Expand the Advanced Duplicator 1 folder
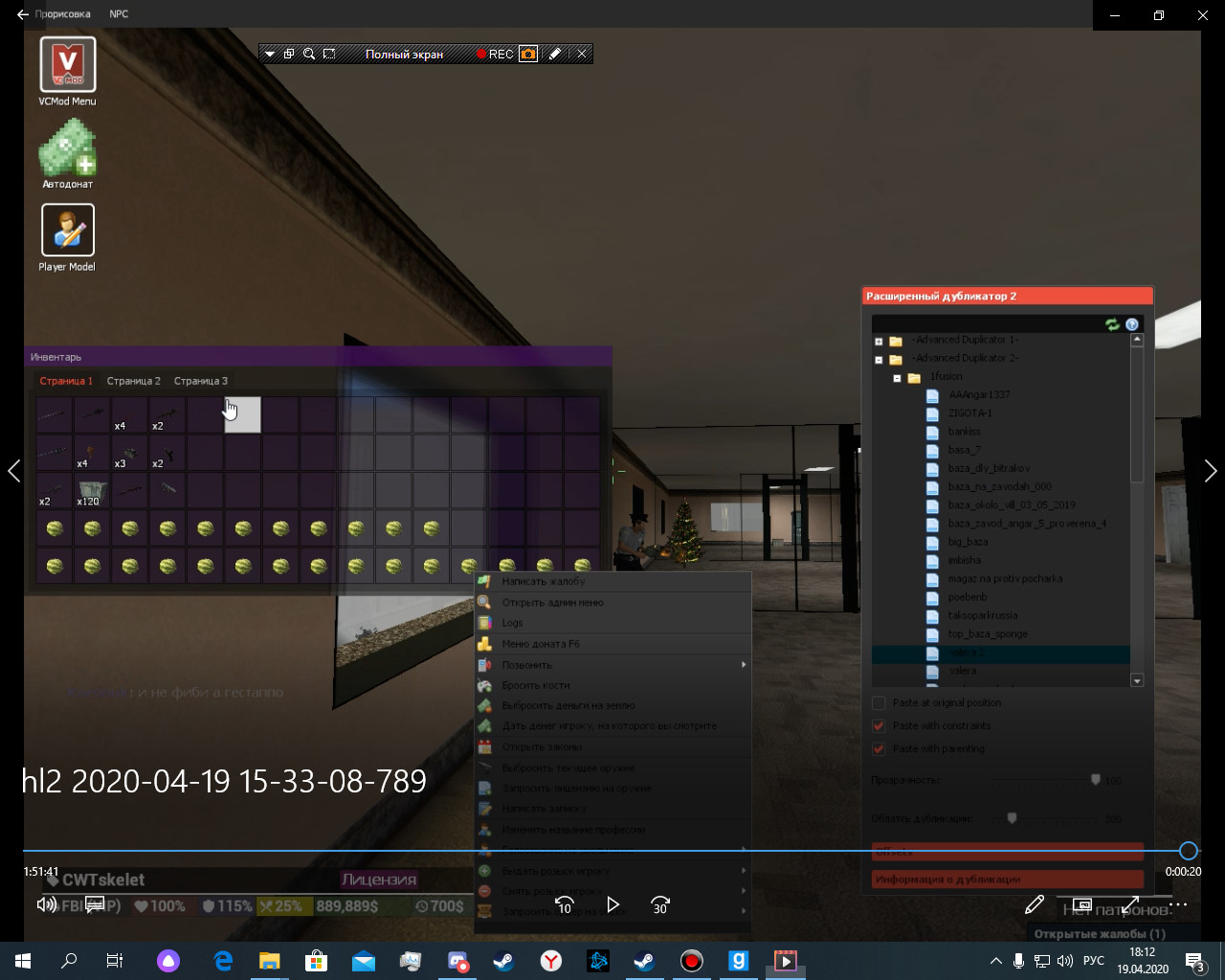The height and width of the screenshot is (980, 1225). 879,341
